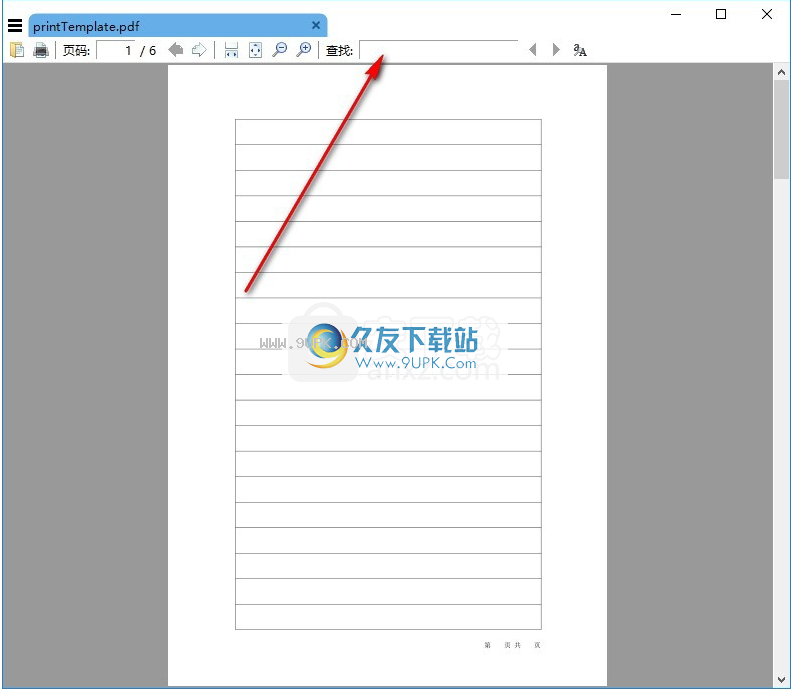The height and width of the screenshot is (692, 791).
Task: Switch to the printTemplate.pdf tab
Action: [x=178, y=26]
